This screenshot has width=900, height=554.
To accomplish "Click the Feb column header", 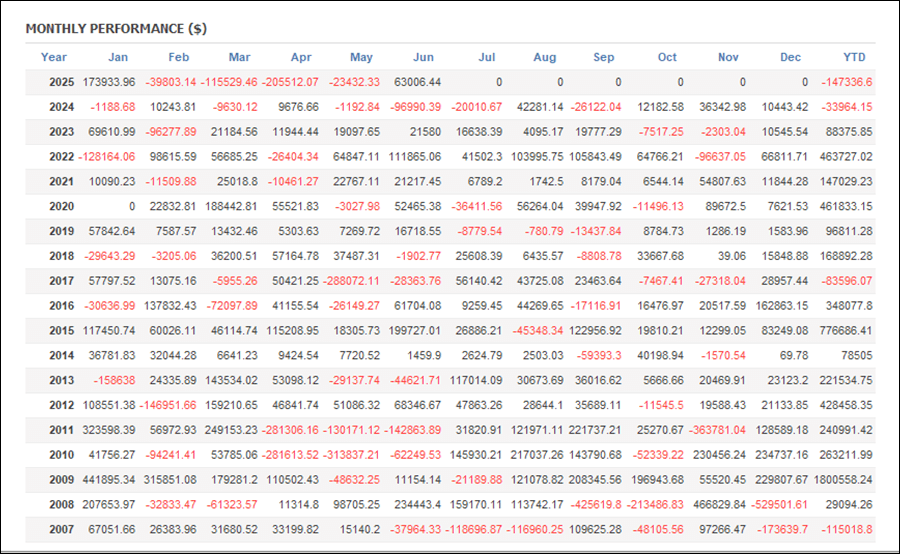I will (179, 57).
